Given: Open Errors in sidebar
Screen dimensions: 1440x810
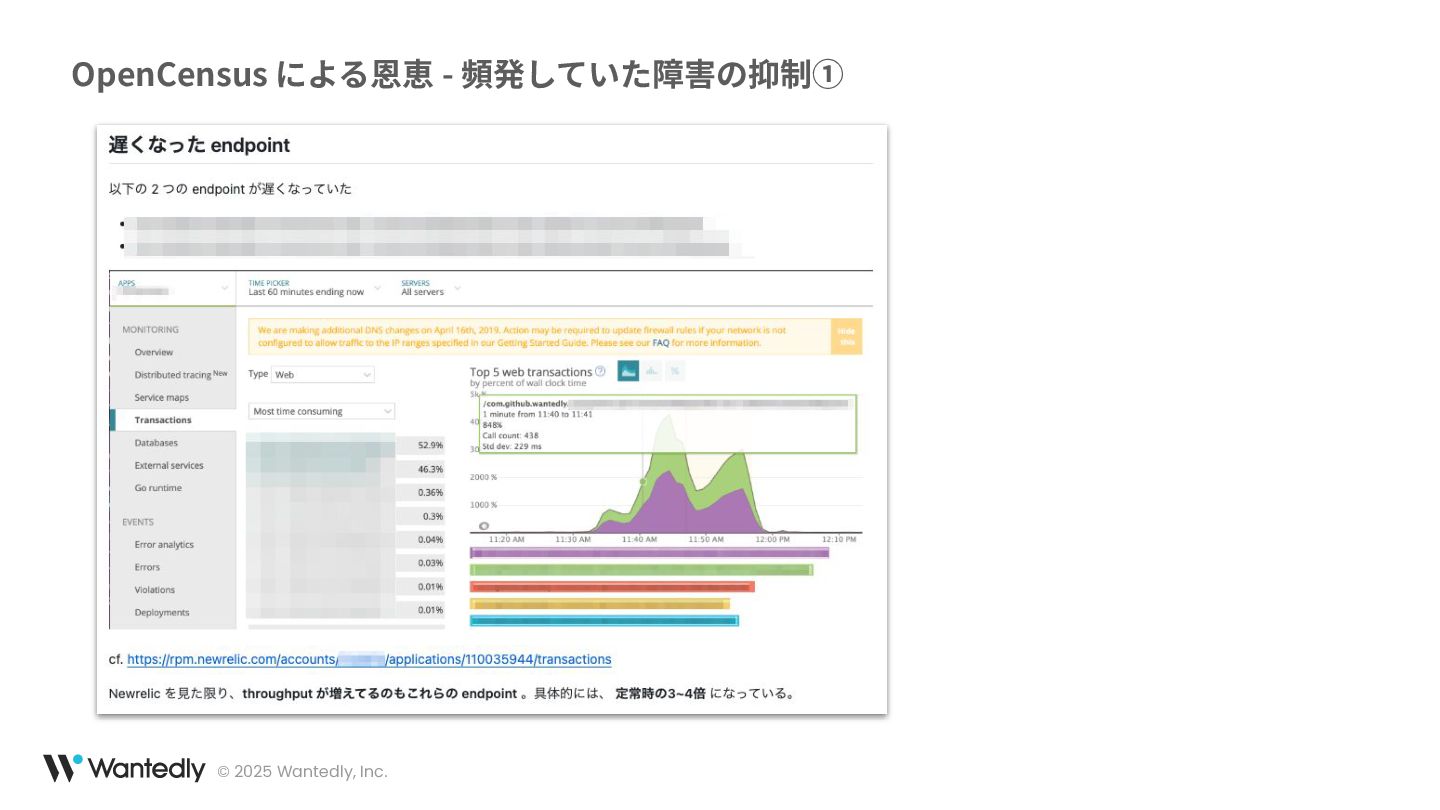Looking at the screenshot, I should point(147,567).
